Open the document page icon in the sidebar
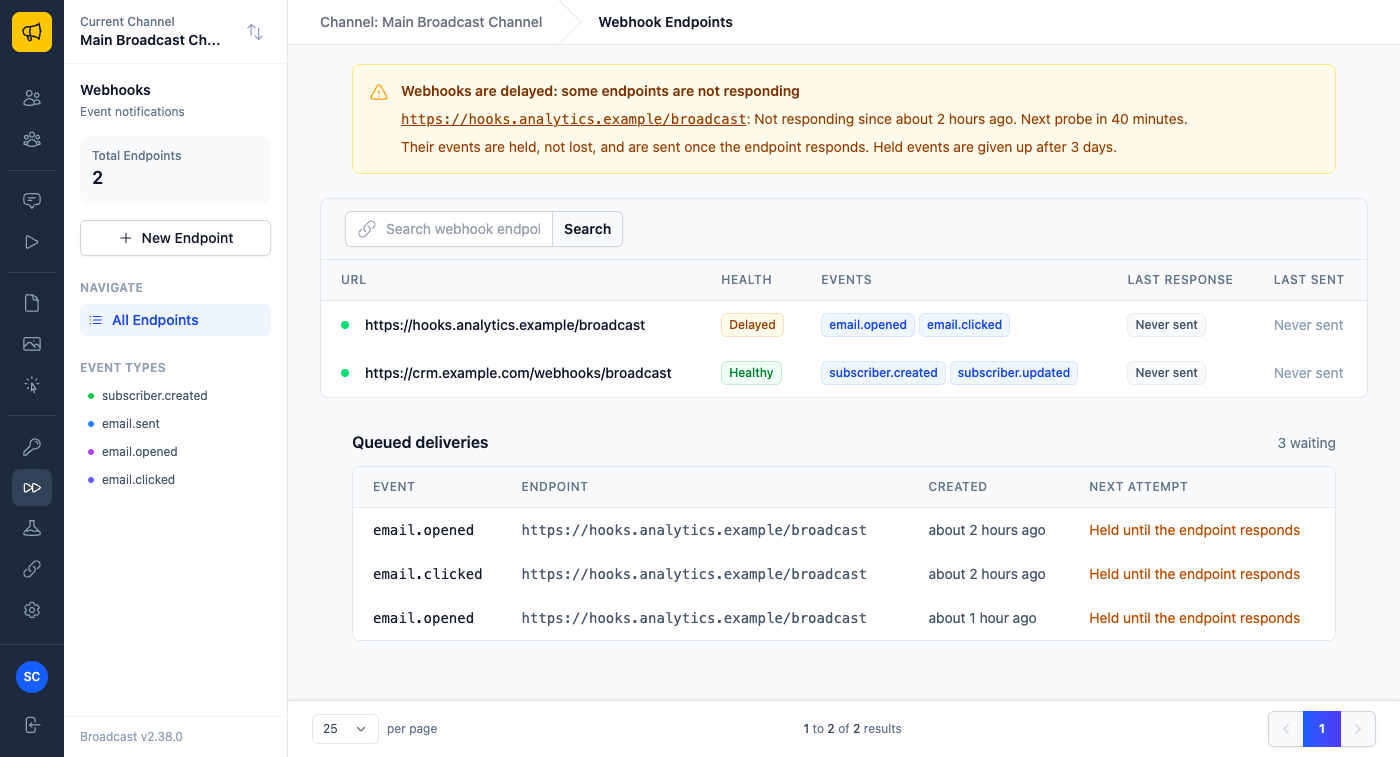Screen dimensions: 1400x757 coord(32,302)
